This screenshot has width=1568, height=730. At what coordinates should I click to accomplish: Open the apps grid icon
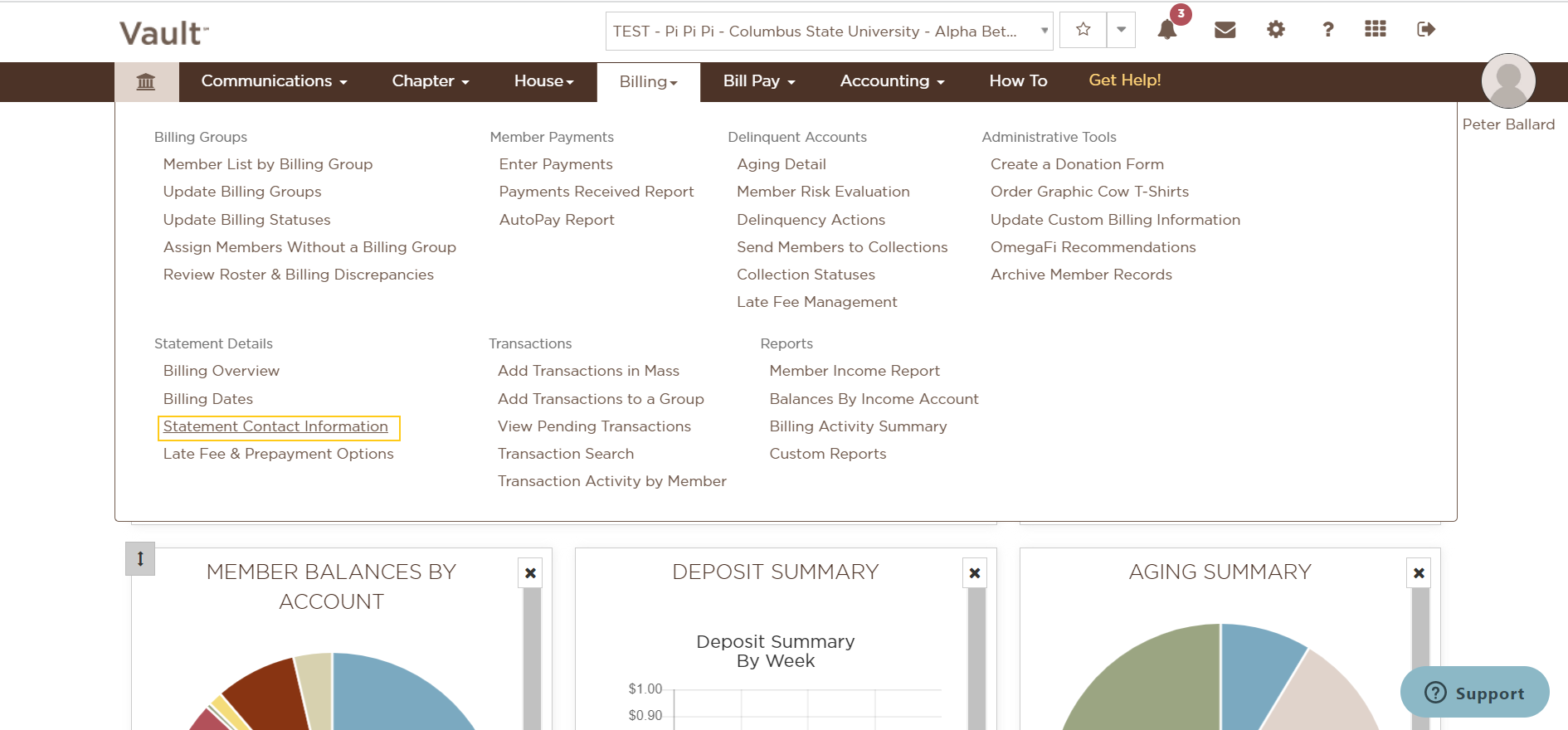pos(1376,29)
